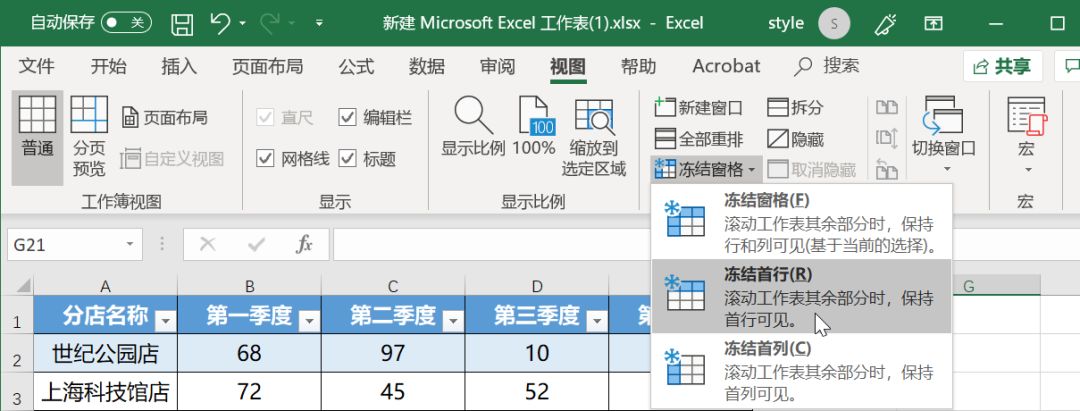Click the 冻结窗格 dropdown button
Viewport: 1080px width, 411px height.
705,169
